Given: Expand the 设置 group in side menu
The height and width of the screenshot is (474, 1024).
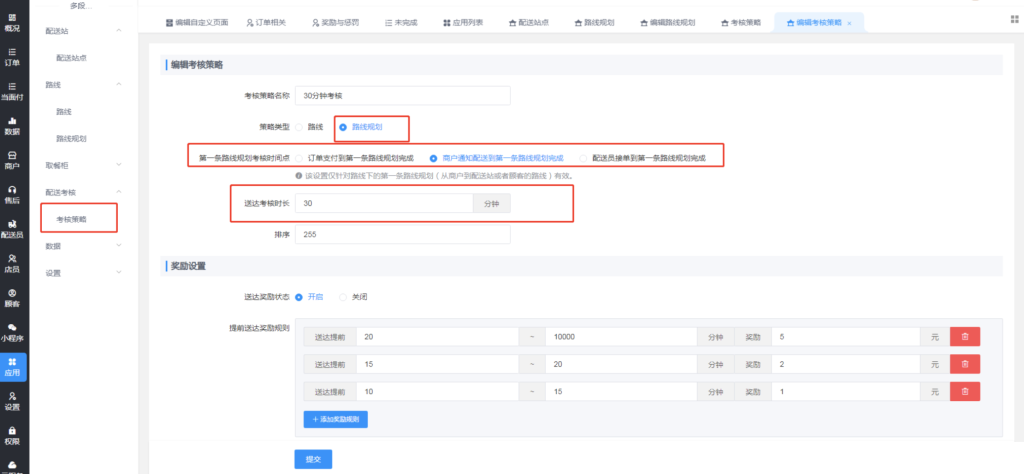Looking at the screenshot, I should pos(119,272).
